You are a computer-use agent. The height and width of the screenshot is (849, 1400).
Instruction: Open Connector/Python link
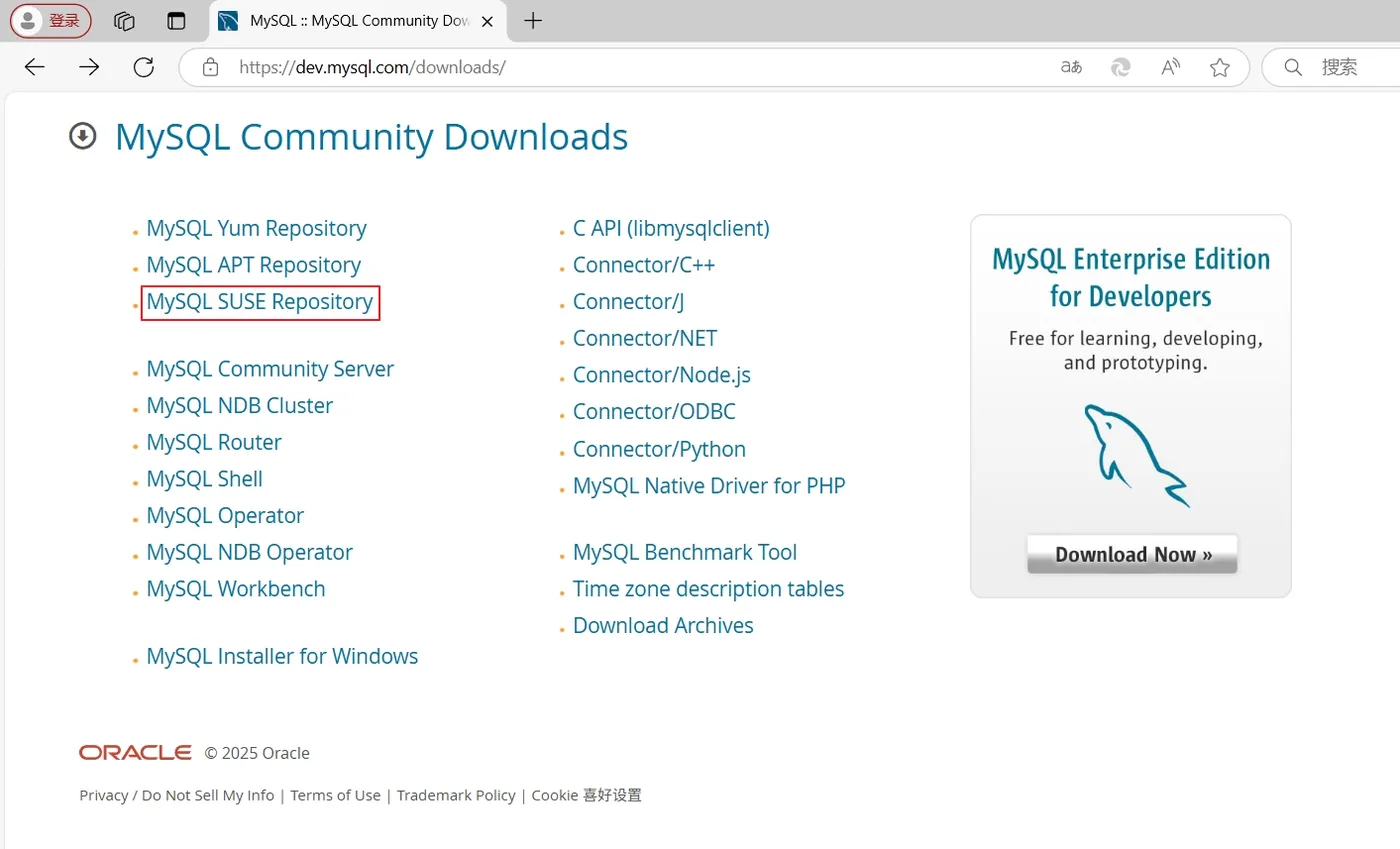pyautogui.click(x=660, y=449)
